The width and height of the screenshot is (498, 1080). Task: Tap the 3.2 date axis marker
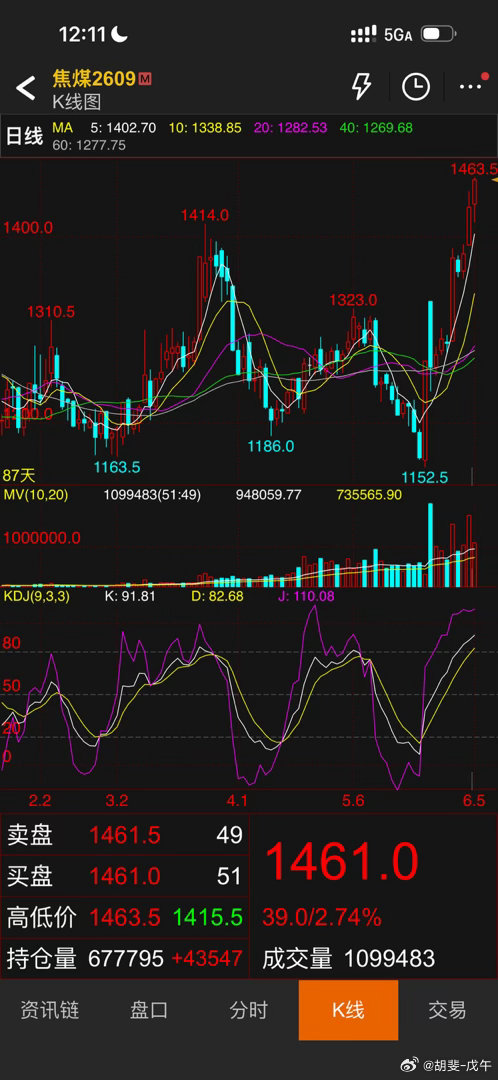tap(117, 800)
